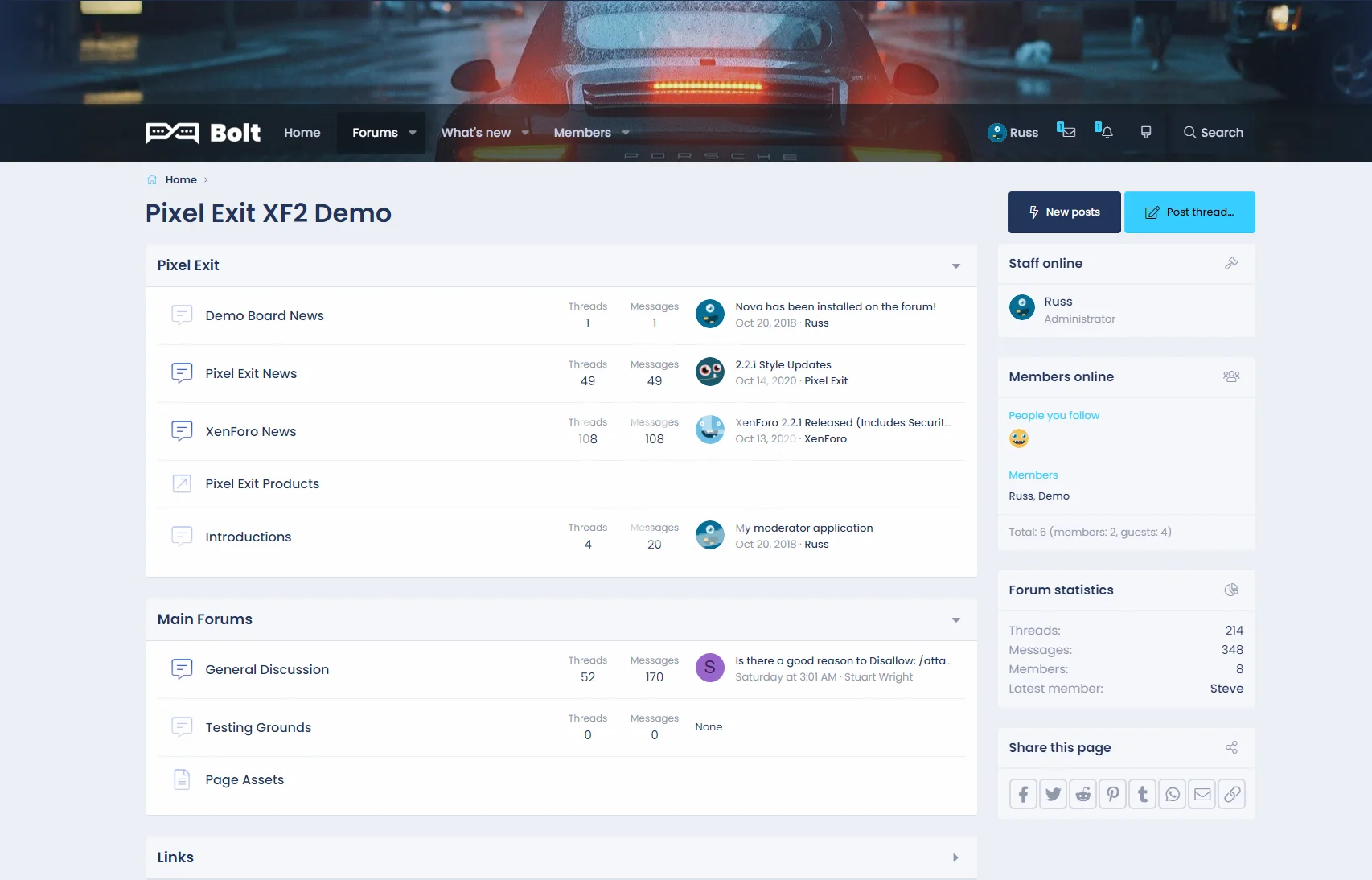Open the Forums dropdown arrow
The image size is (1372, 880).
[x=413, y=133]
